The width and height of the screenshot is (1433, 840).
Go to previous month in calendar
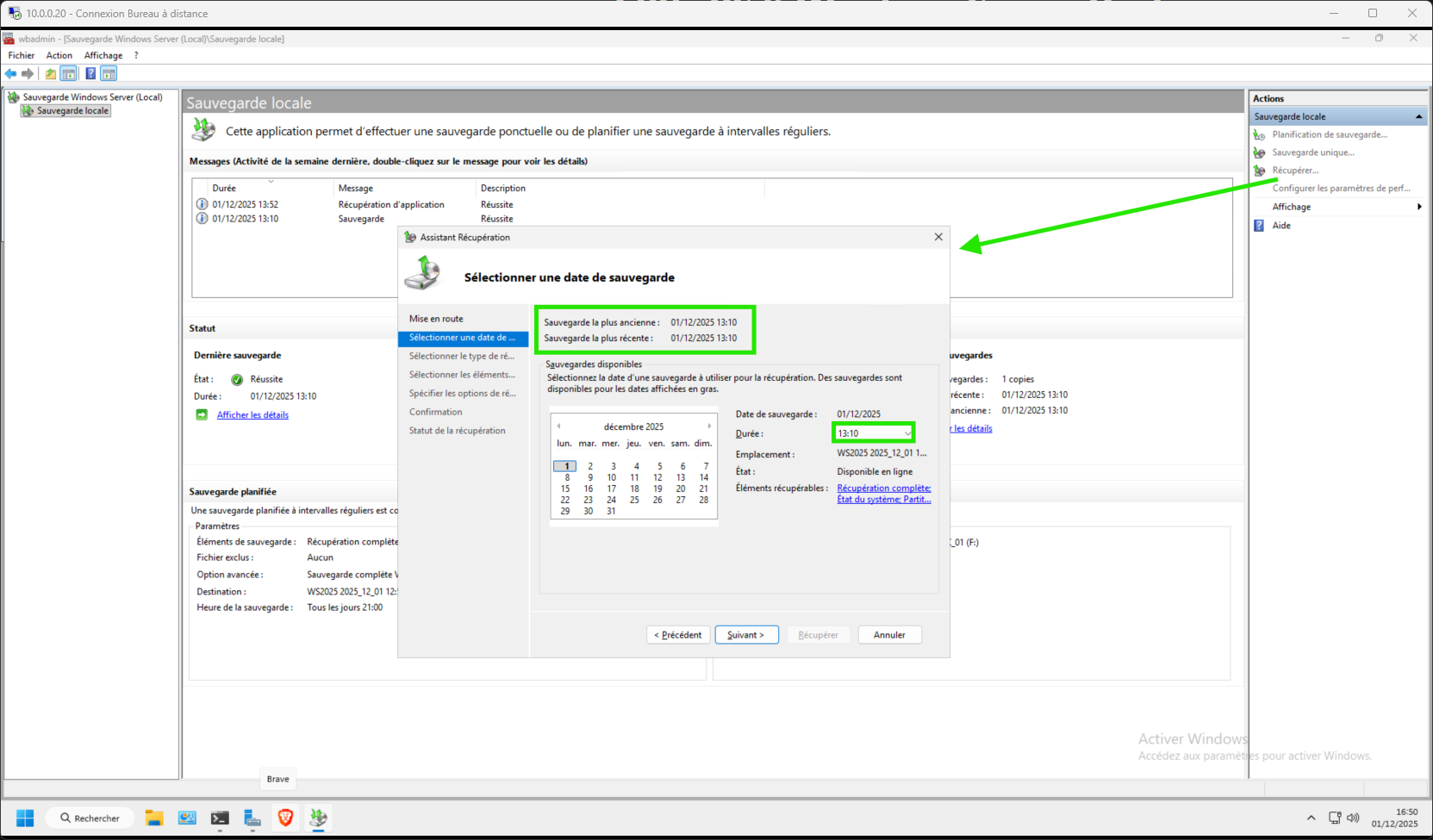pos(558,426)
